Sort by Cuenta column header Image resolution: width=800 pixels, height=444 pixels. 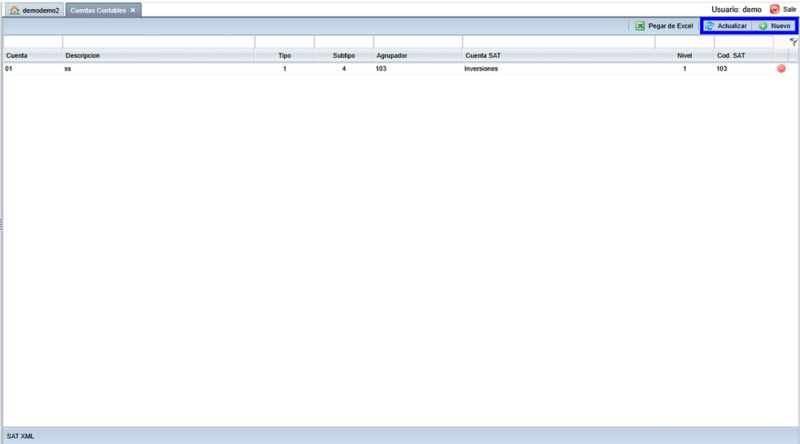(33, 55)
